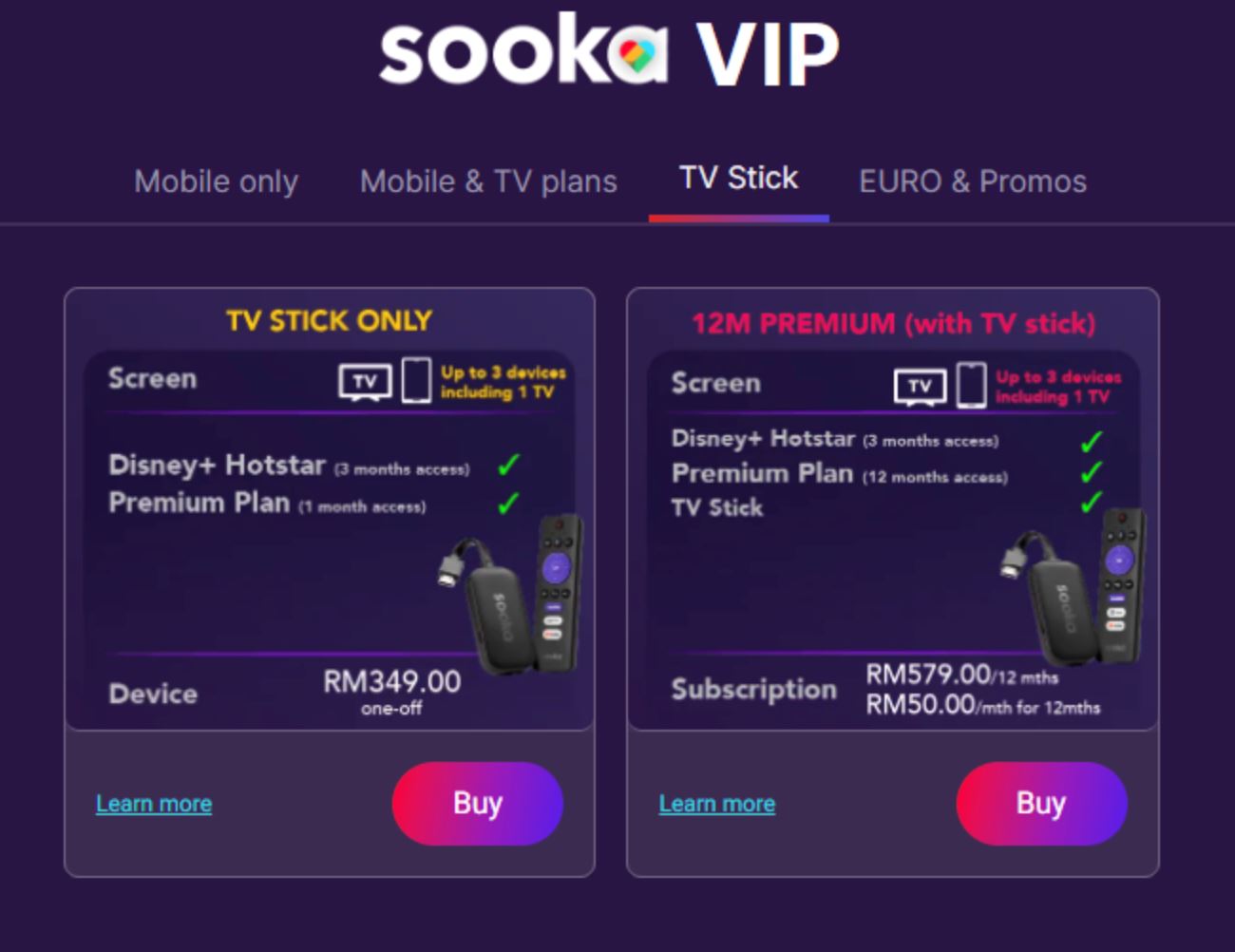Click Buy on the TV STICK ONLY plan

tap(478, 803)
